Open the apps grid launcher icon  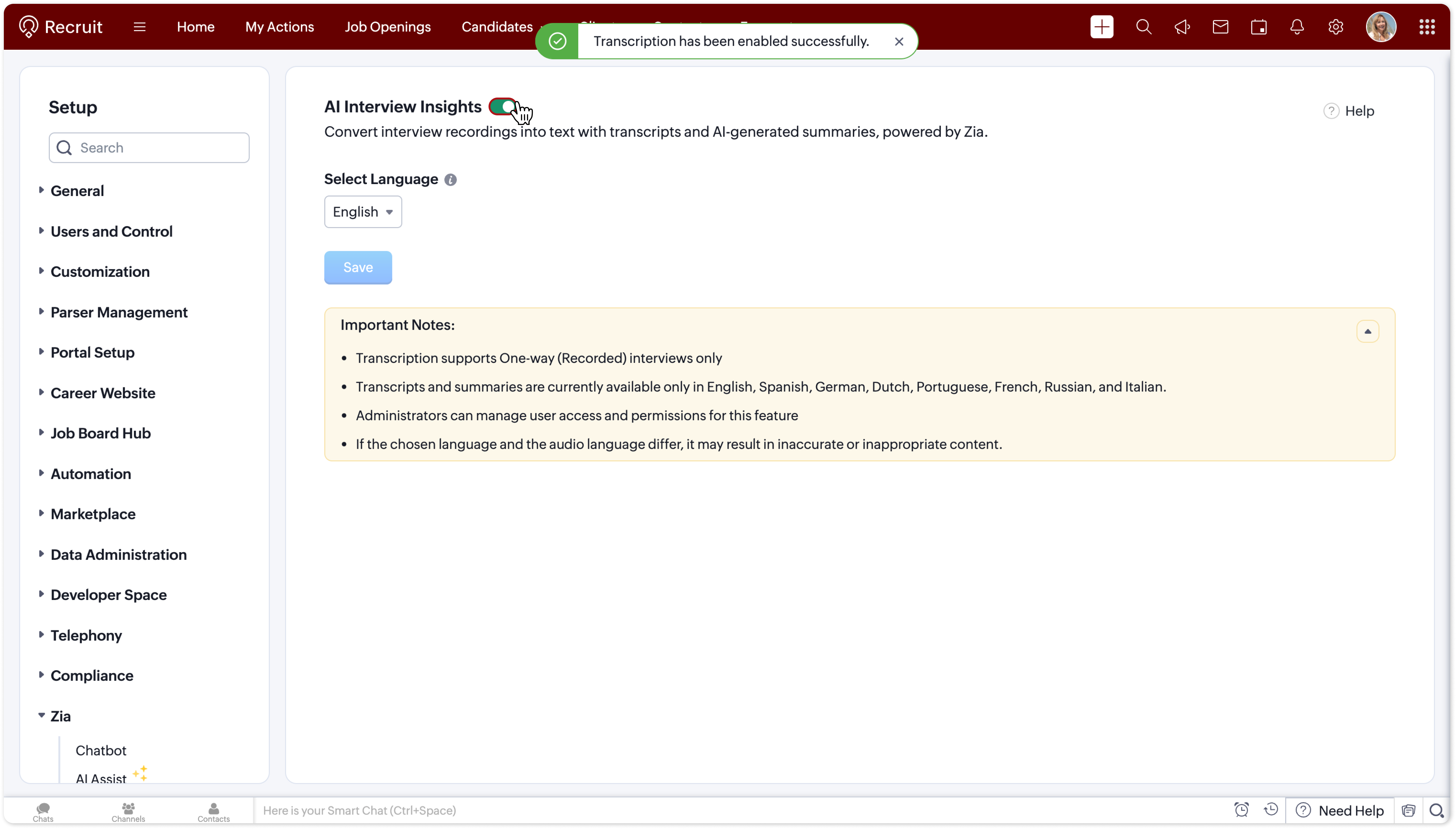coord(1426,27)
